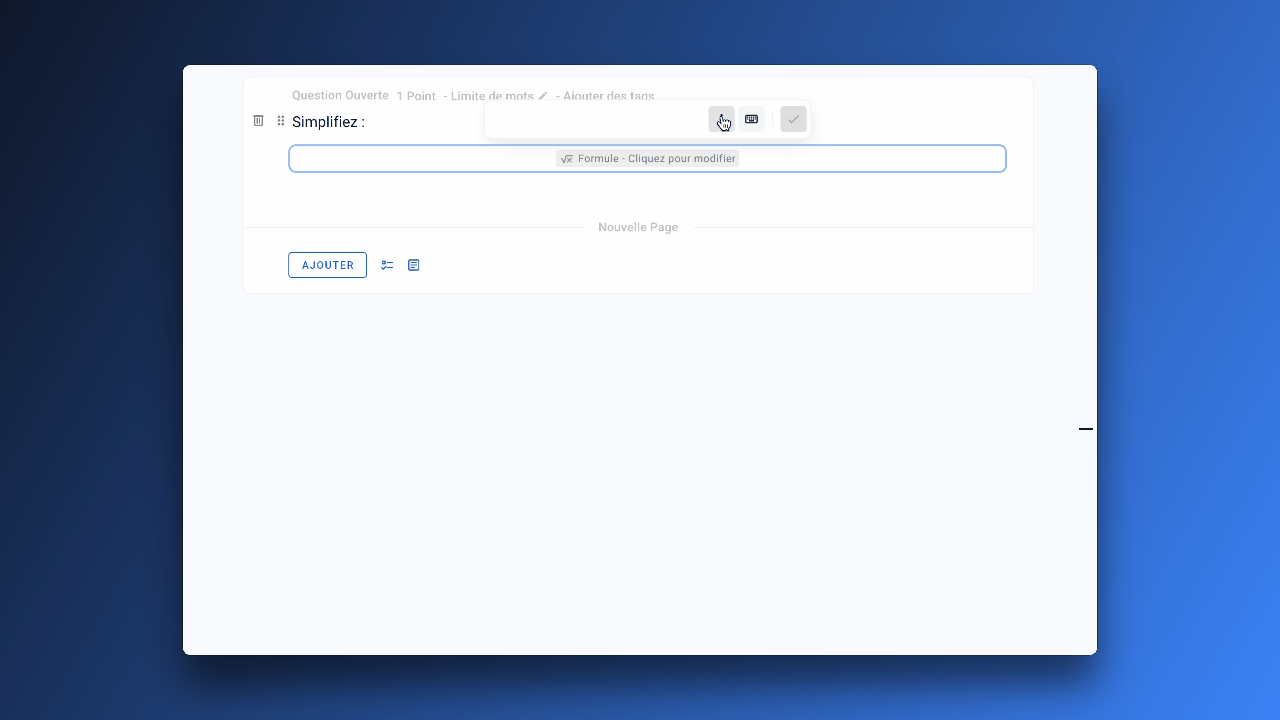The width and height of the screenshot is (1280, 720).
Task: Click the drag handle beside 'Simplifiez :'
Action: pos(281,121)
